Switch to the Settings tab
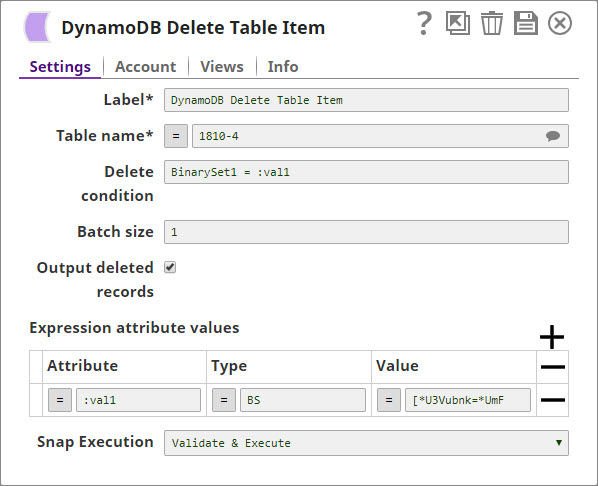Viewport: 598px width, 486px height. click(x=60, y=67)
